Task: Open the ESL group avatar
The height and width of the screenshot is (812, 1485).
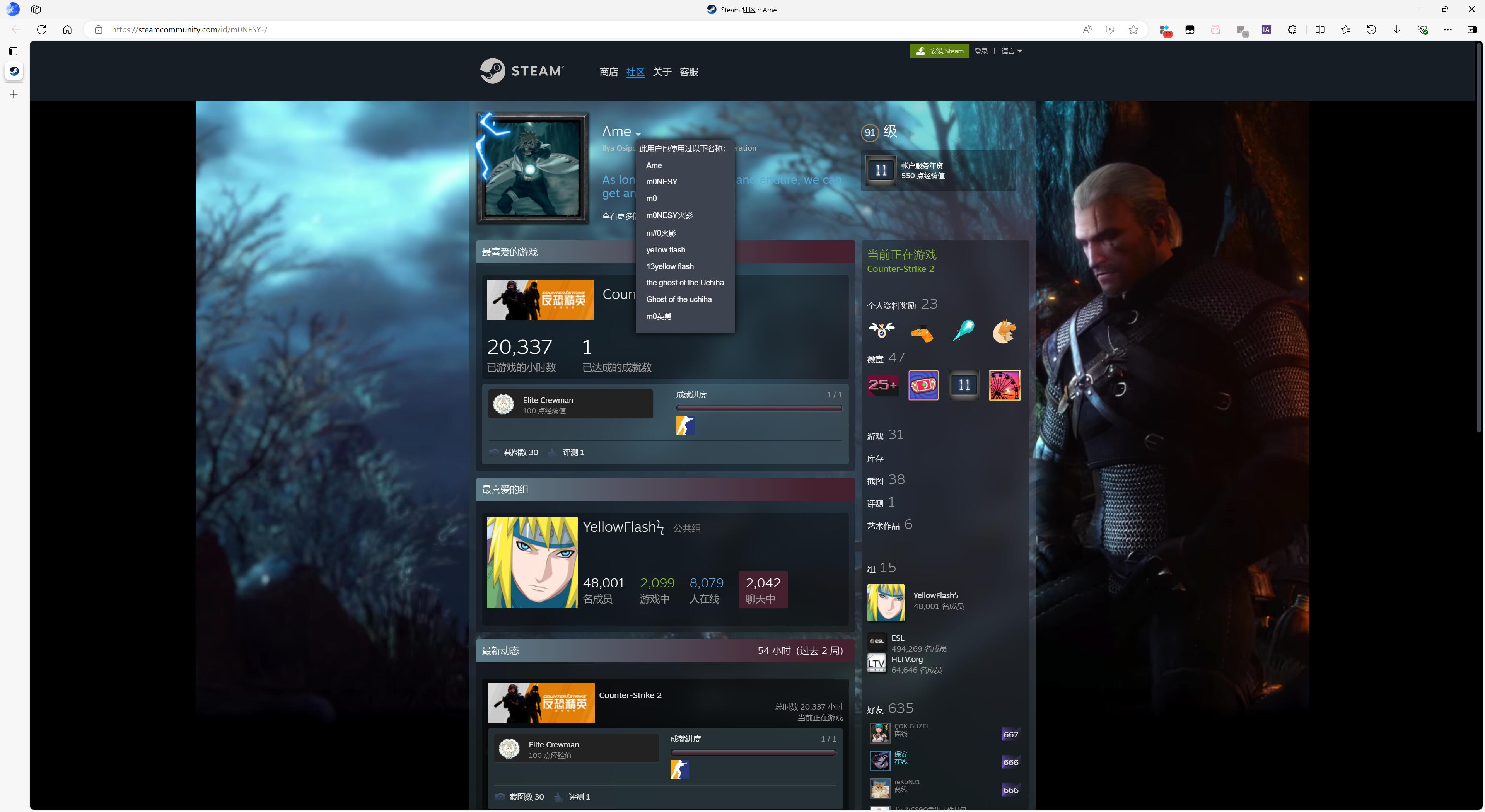Action: pos(876,641)
